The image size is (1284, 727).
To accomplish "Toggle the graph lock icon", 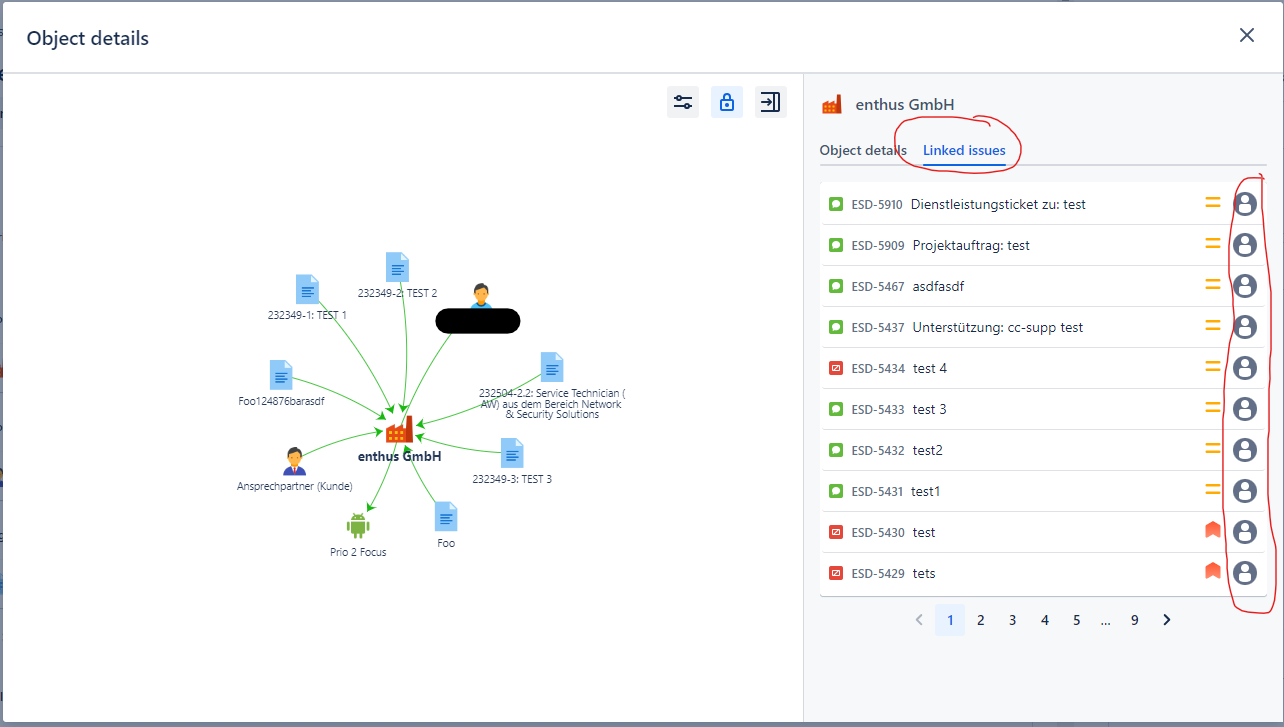I will pyautogui.click(x=727, y=102).
